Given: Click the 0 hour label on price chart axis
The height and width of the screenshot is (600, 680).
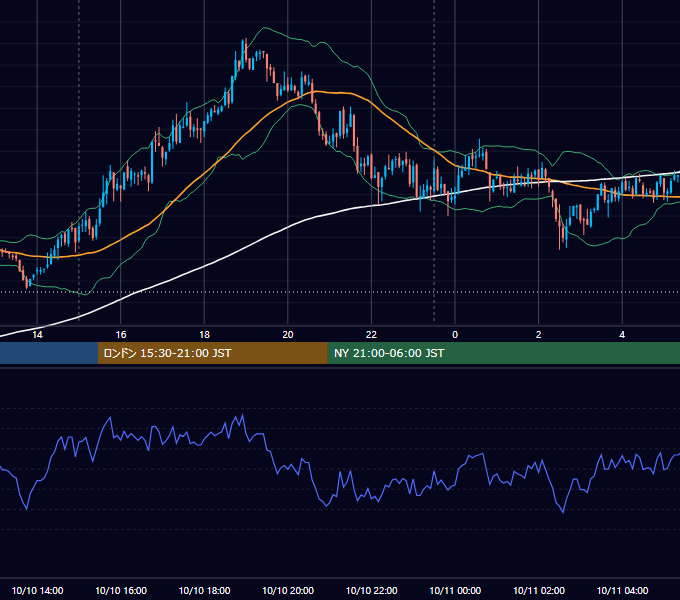Looking at the screenshot, I should (455, 335).
